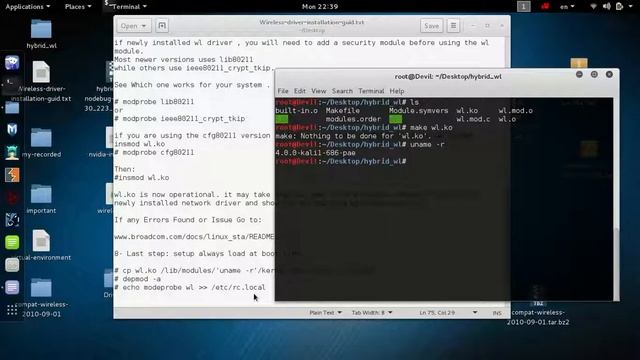This screenshot has height=360, width=640.
Task: Expand the Open dropdown arrow in gedit
Action: [144, 26]
